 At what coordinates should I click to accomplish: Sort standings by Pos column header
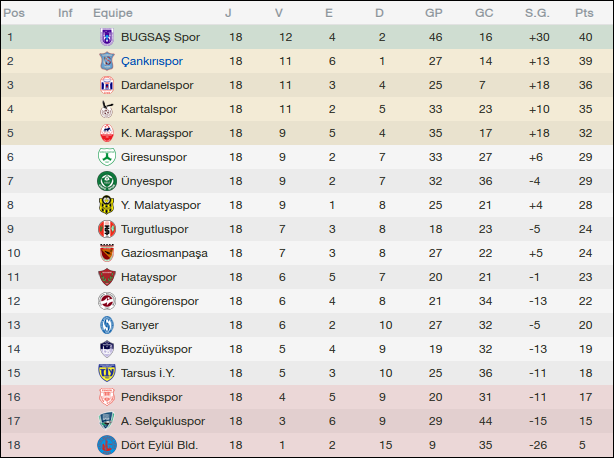tap(15, 13)
